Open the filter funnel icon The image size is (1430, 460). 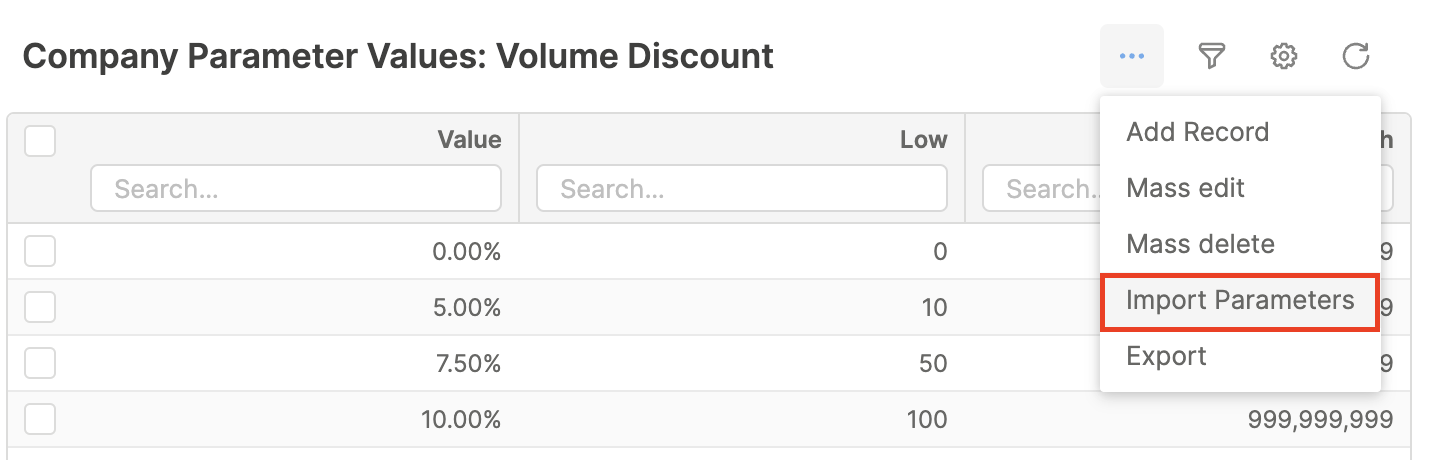(x=1212, y=56)
